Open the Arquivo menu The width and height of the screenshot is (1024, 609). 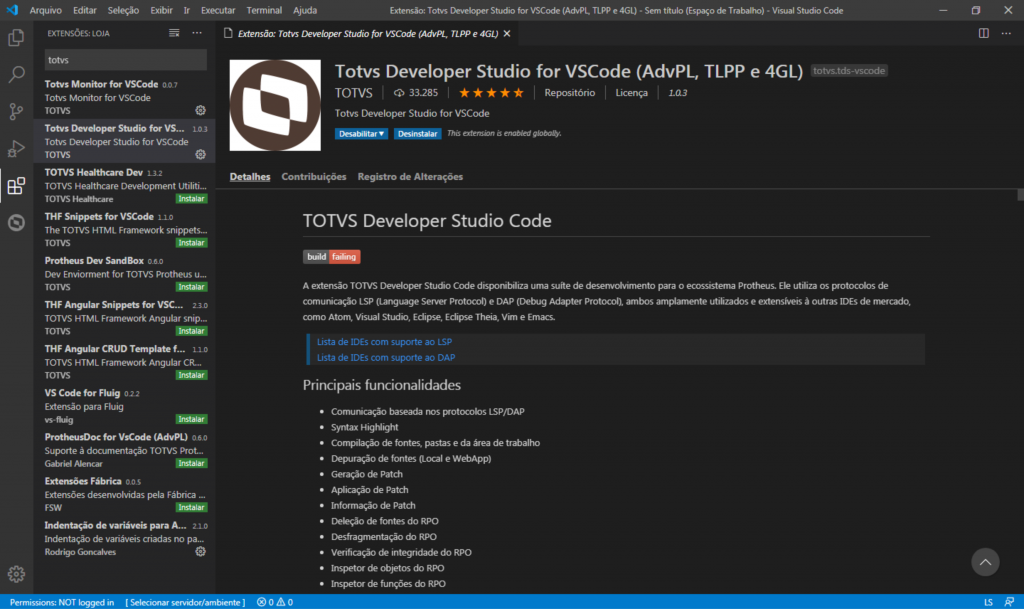46,10
